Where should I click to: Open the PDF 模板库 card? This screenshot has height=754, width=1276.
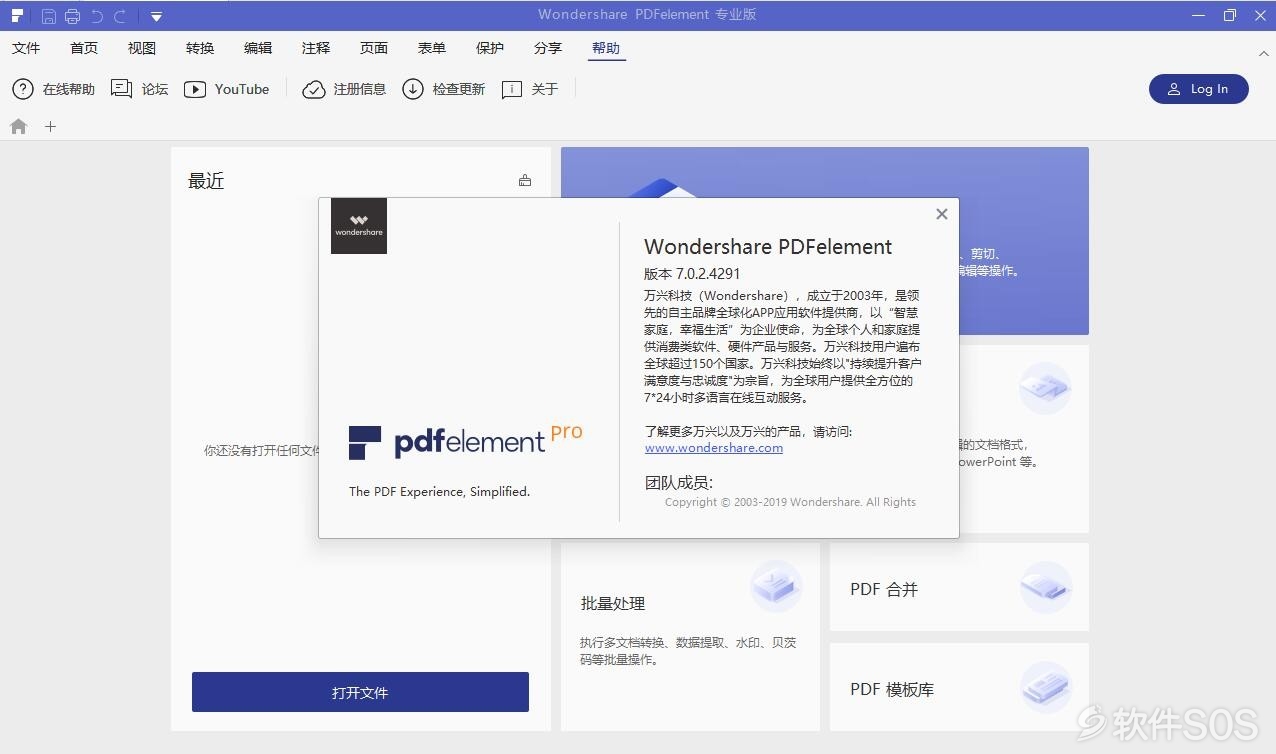[959, 687]
